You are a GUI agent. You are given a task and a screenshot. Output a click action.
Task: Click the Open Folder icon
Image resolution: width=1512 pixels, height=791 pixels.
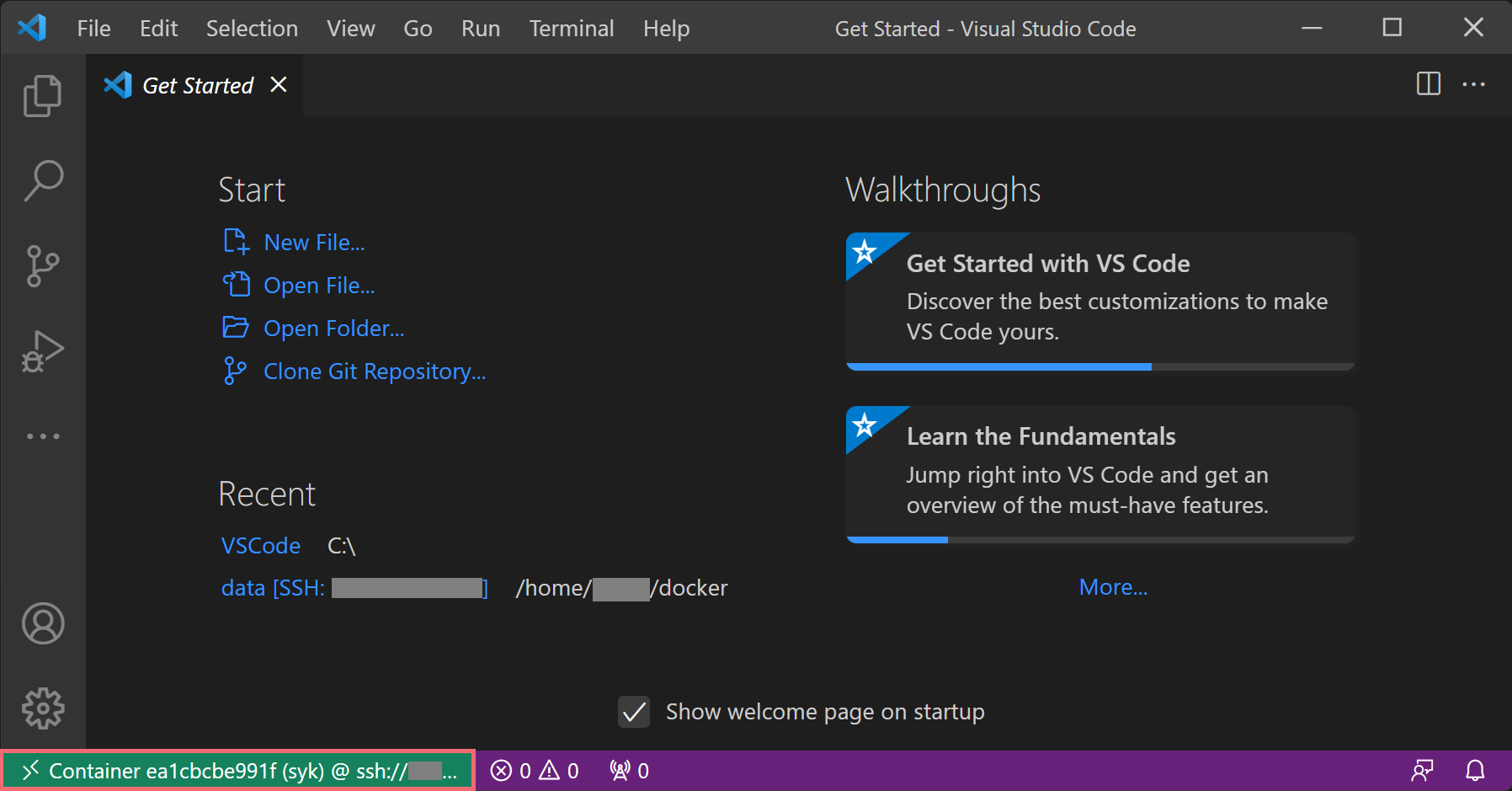click(x=236, y=328)
